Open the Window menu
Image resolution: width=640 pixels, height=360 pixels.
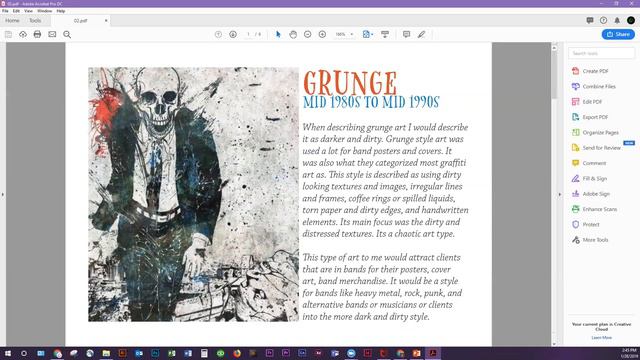click(x=44, y=11)
